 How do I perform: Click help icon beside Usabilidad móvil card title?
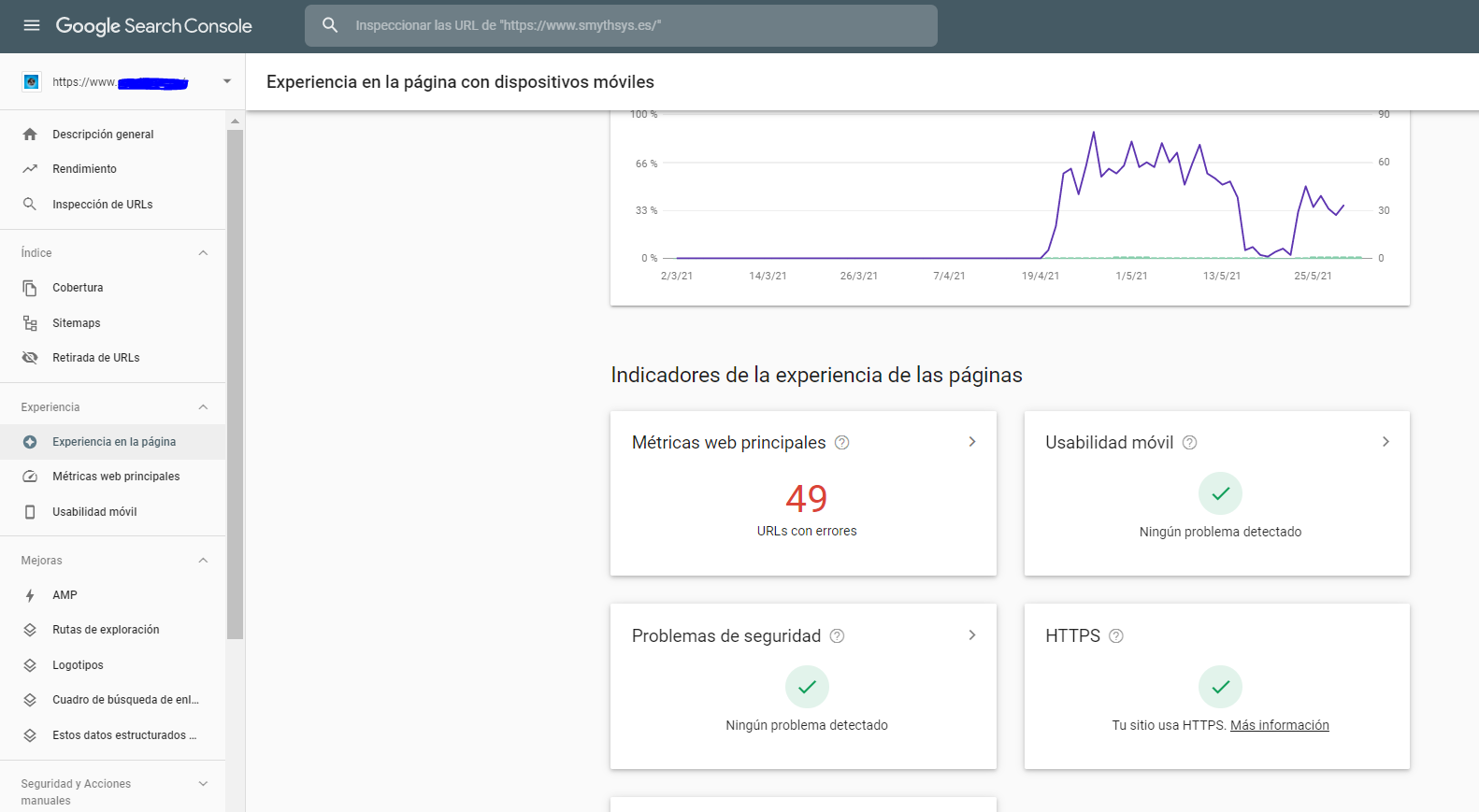(1189, 443)
